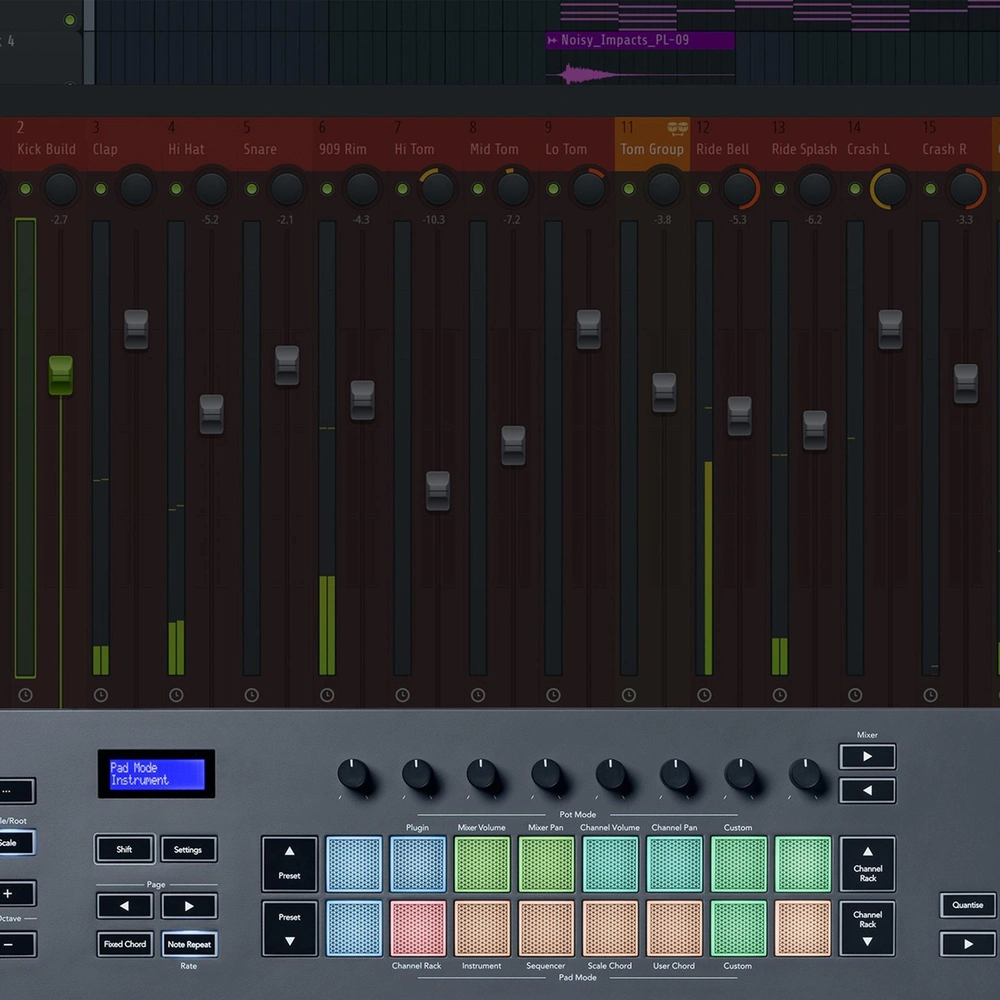Toggle the green mute LED on the Ride Bell track
This screenshot has height=1000, width=1000.
[x=703, y=188]
